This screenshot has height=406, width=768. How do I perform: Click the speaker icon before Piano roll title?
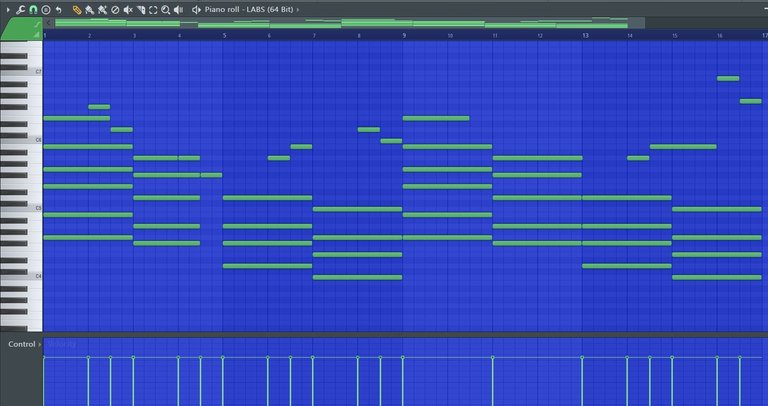tap(196, 10)
